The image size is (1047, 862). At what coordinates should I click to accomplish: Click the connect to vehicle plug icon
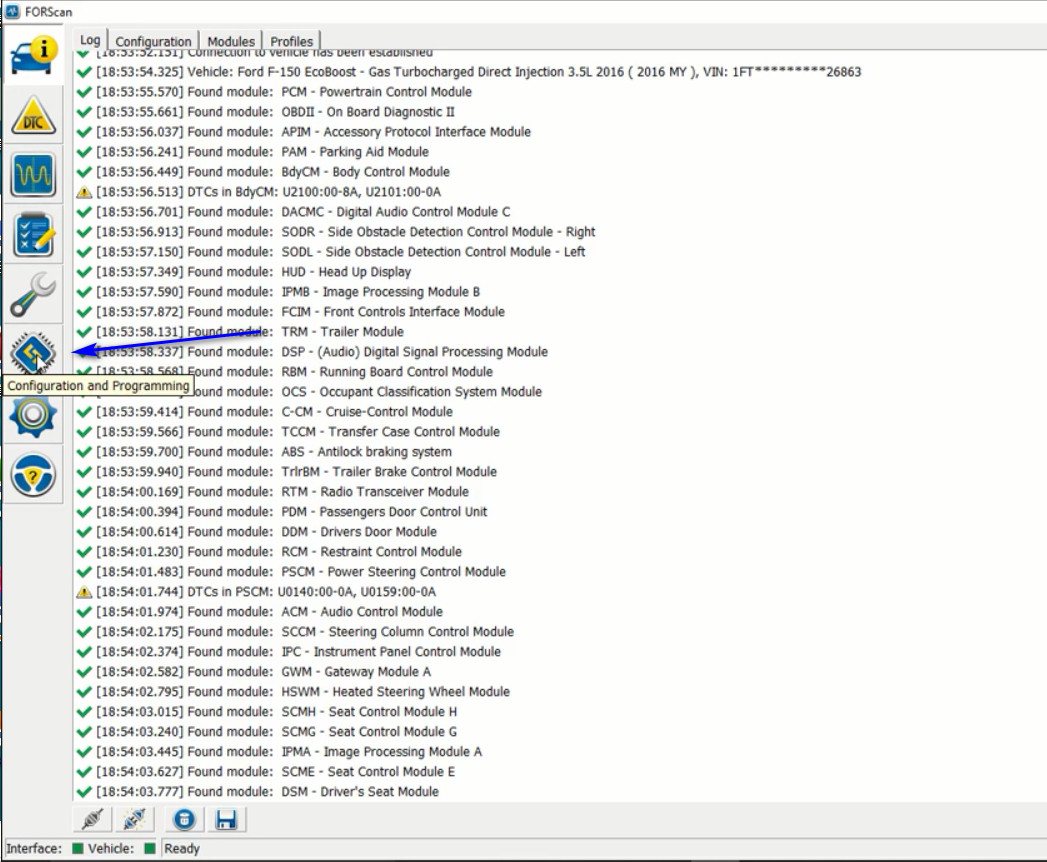92,819
